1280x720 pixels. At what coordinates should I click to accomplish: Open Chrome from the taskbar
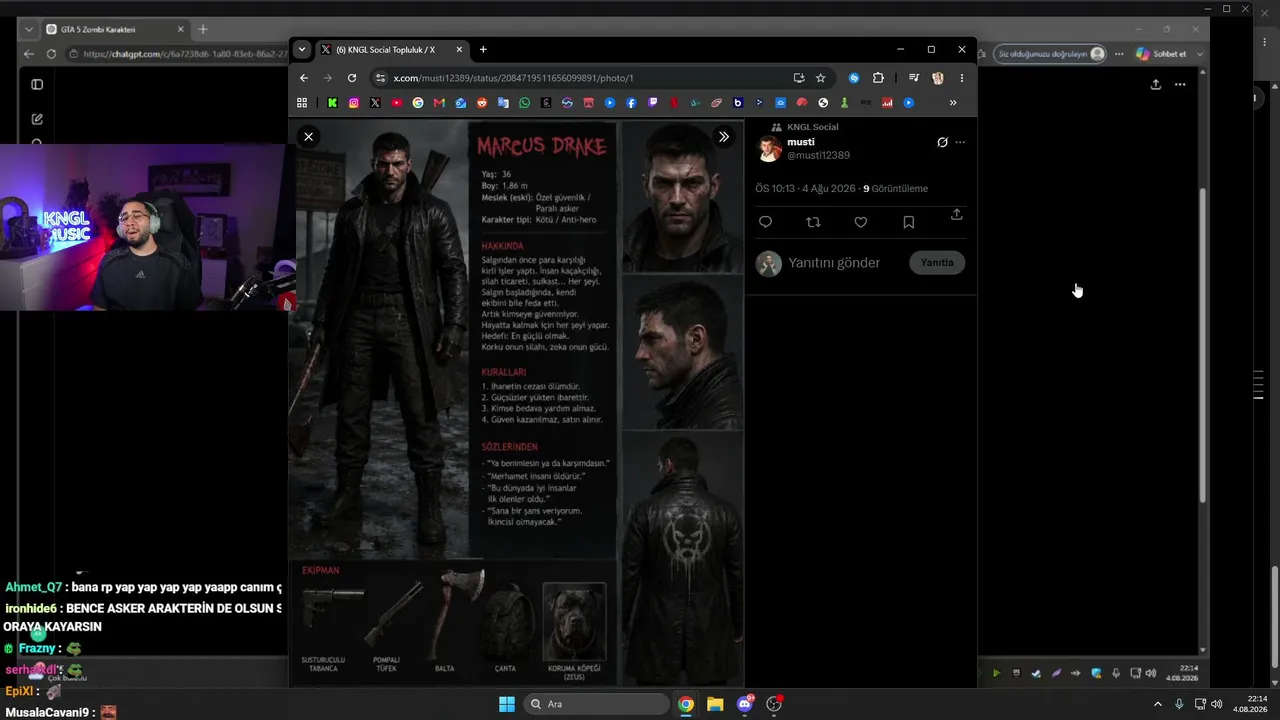click(686, 704)
